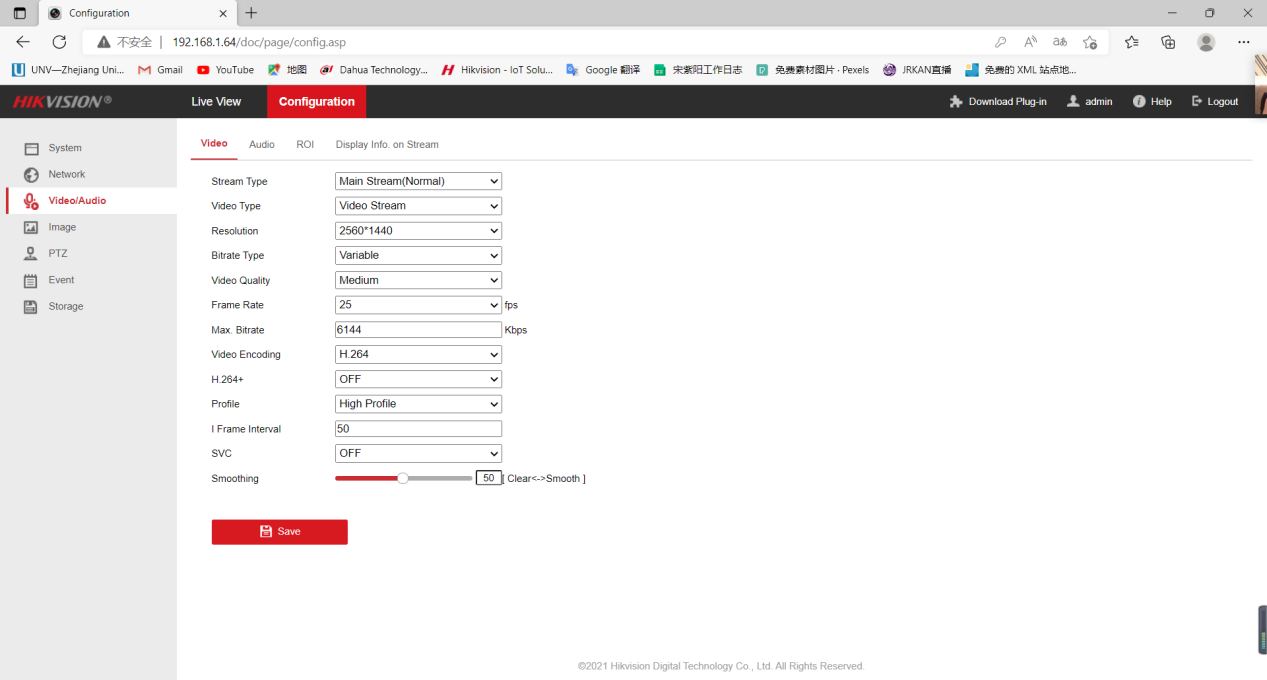Open a new browser tab
Viewport: 1267px width, 680px height.
(251, 13)
